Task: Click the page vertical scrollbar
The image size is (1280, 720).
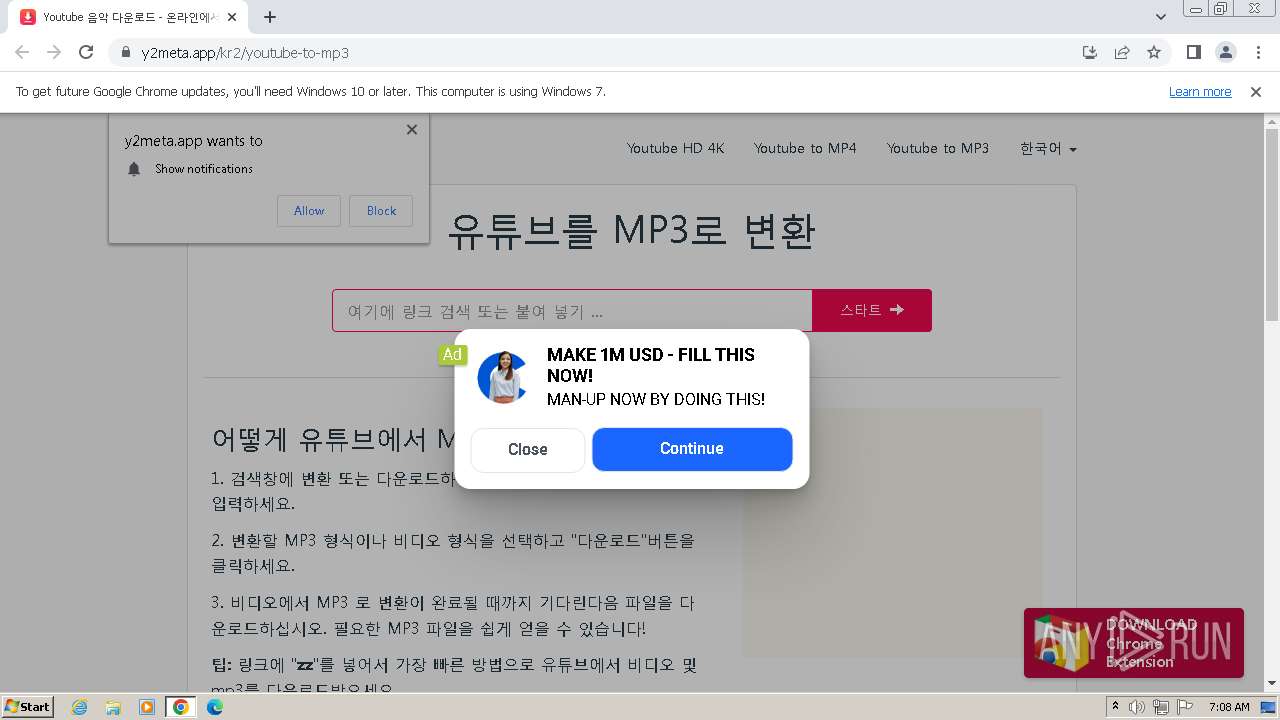Action: [1272, 225]
